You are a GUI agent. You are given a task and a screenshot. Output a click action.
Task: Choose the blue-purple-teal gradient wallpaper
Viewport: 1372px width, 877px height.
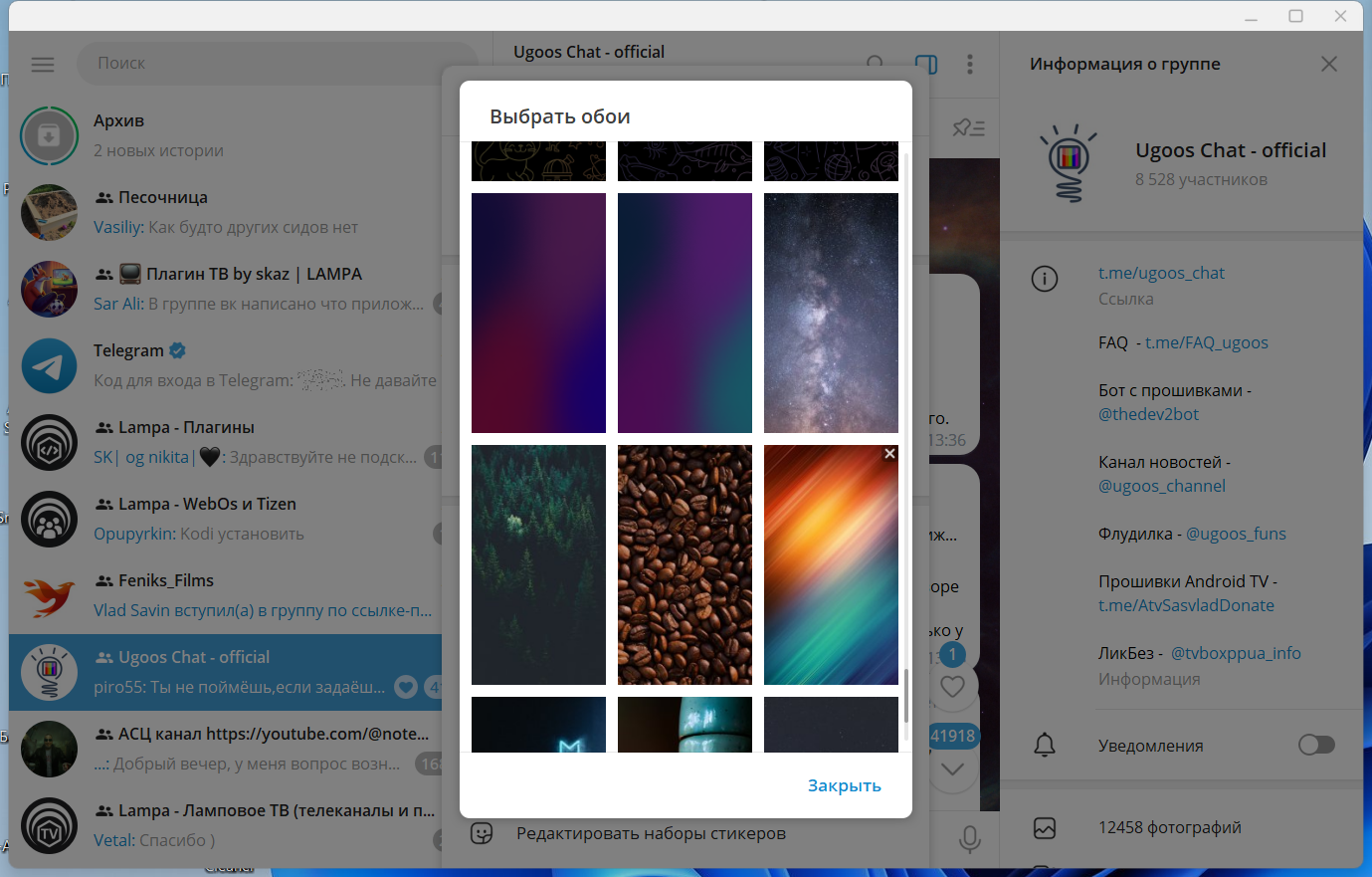pyautogui.click(x=685, y=313)
